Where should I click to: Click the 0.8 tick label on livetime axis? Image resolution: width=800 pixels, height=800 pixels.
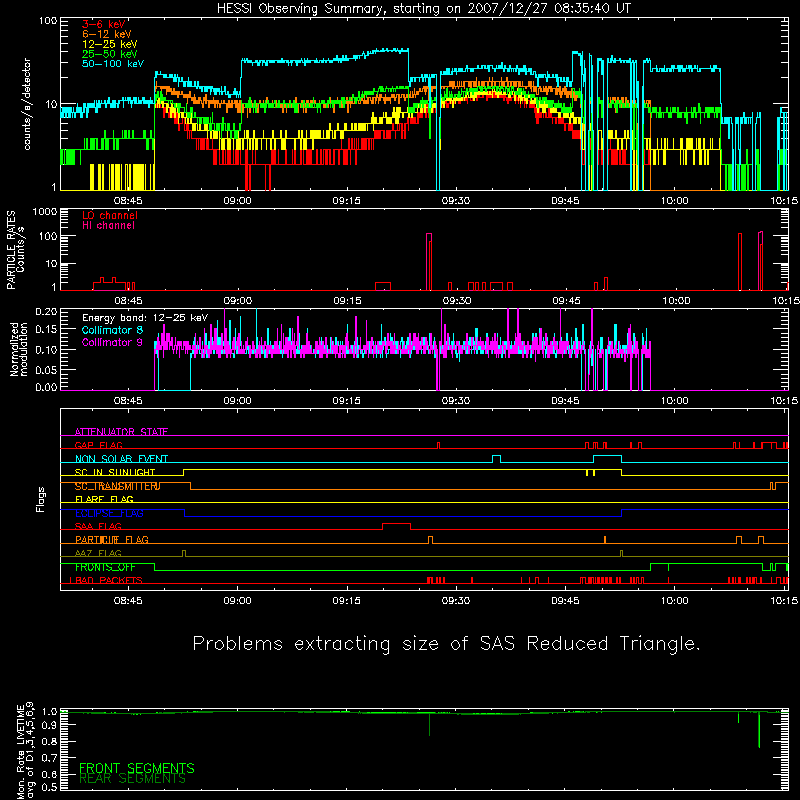point(49,741)
